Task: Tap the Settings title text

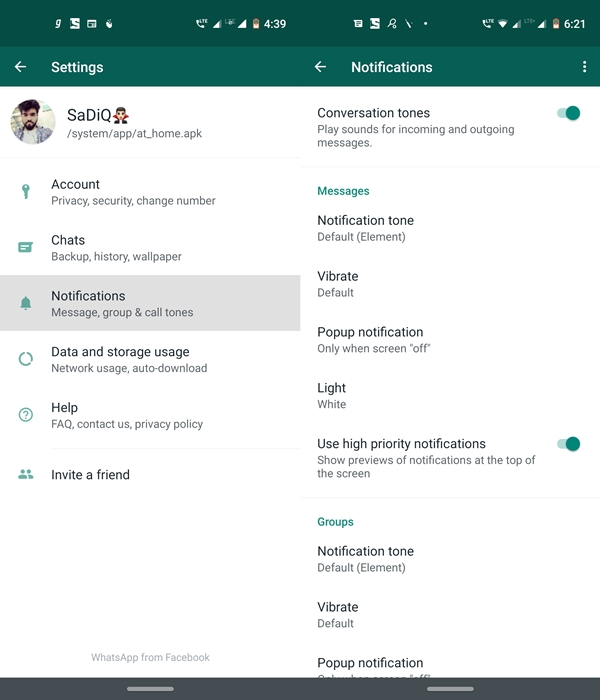Action: (x=77, y=67)
